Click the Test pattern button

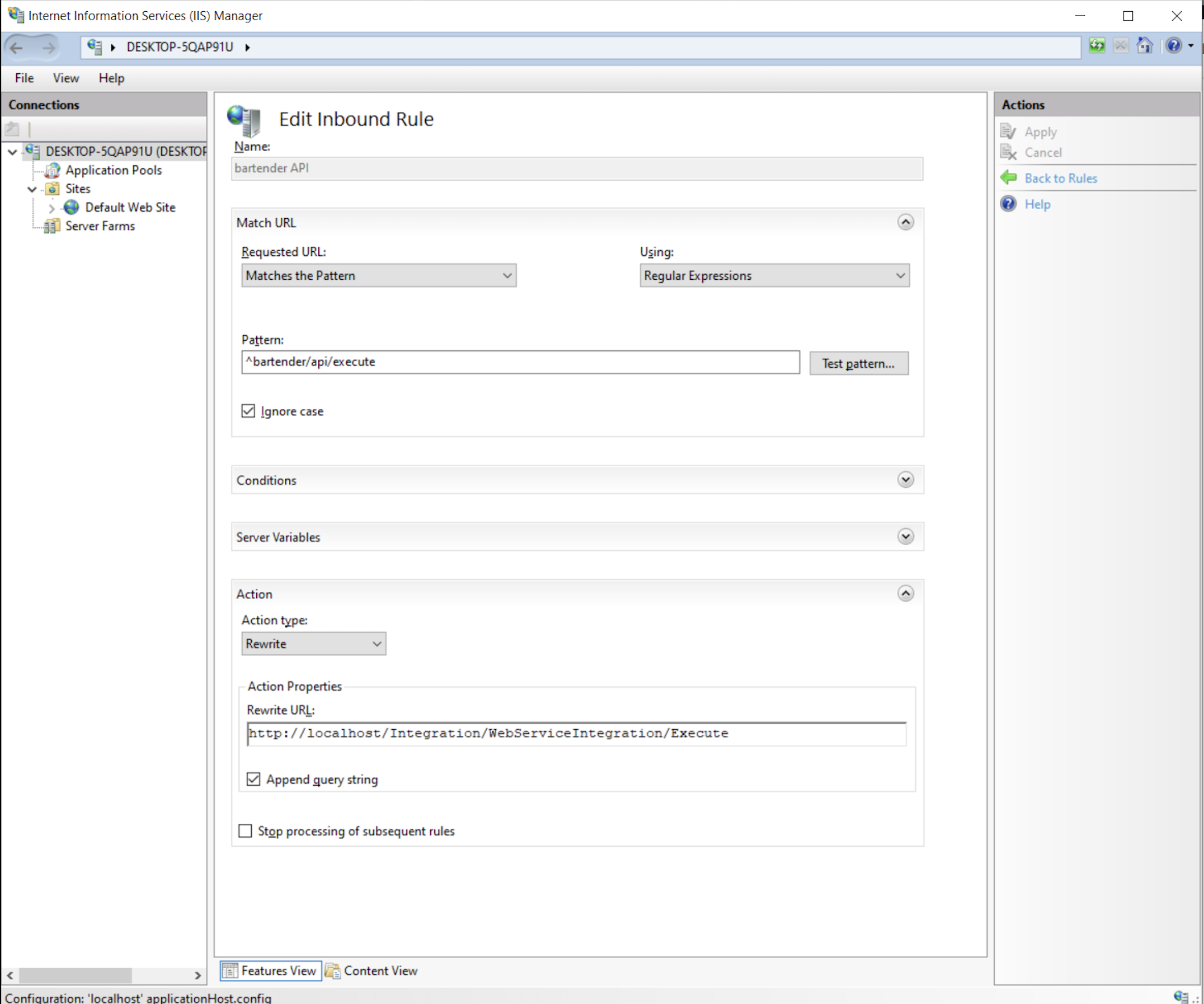(858, 364)
